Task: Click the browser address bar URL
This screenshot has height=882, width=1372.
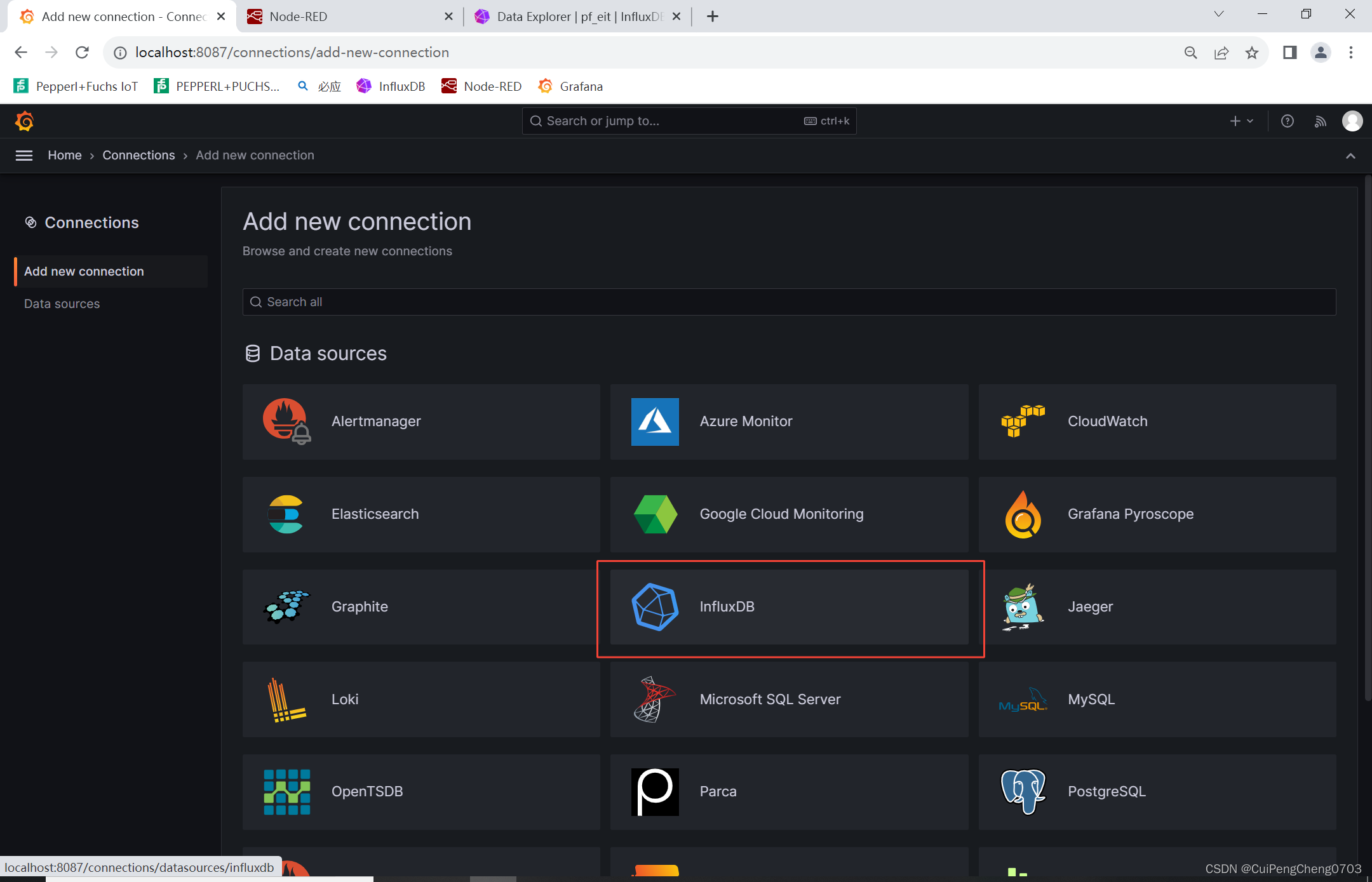Action: [x=292, y=53]
